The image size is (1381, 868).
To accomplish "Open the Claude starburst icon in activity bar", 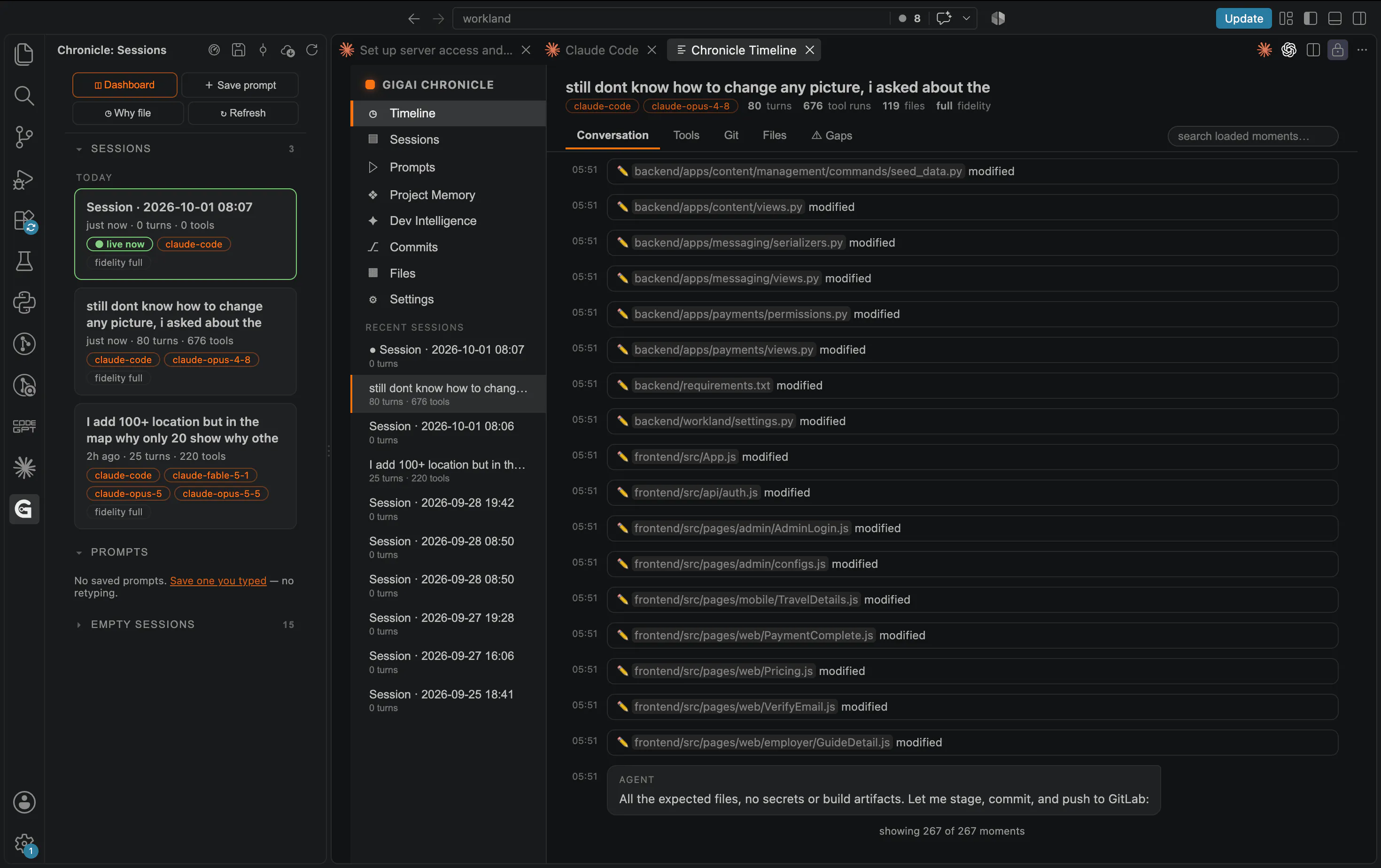I will [23, 467].
